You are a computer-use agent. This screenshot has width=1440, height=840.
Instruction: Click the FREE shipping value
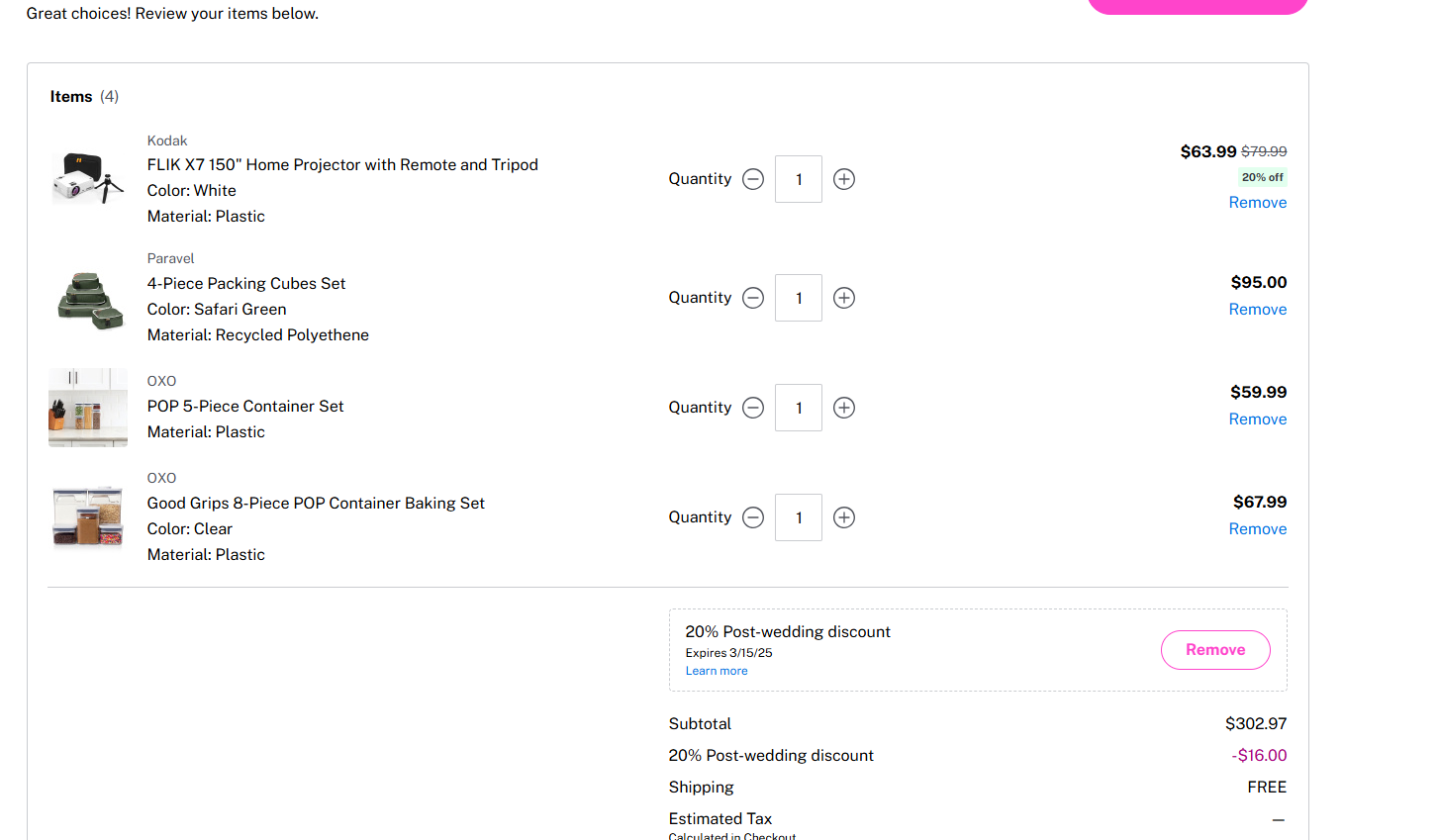[1267, 788]
